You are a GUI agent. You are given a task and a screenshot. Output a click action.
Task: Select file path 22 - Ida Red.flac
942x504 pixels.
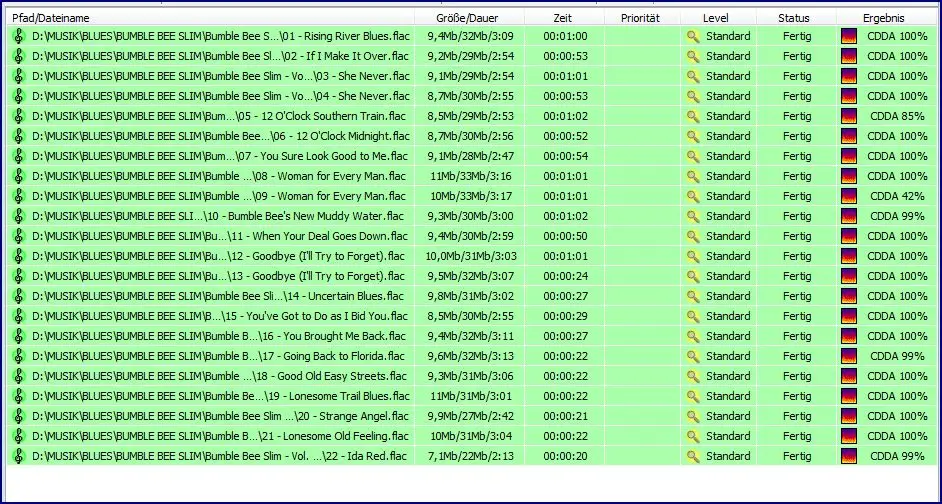(219, 456)
